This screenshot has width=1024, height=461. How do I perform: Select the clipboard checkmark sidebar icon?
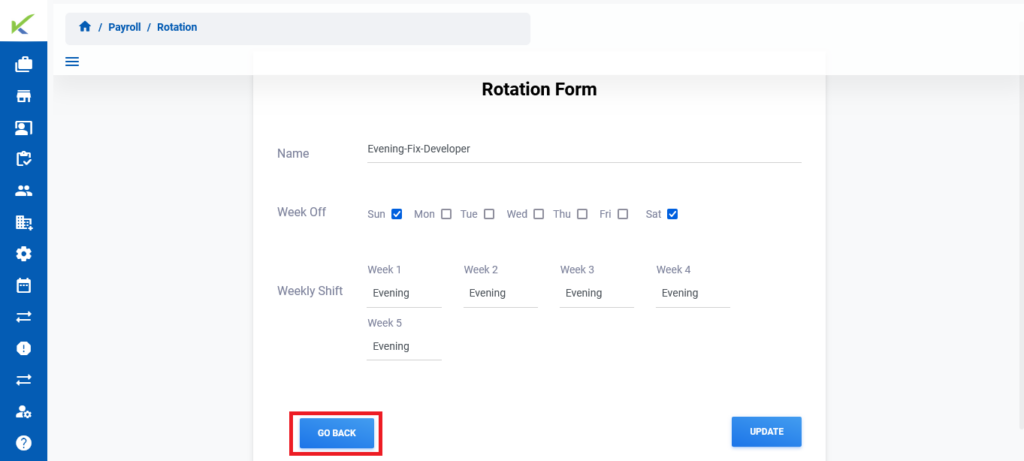coord(24,159)
